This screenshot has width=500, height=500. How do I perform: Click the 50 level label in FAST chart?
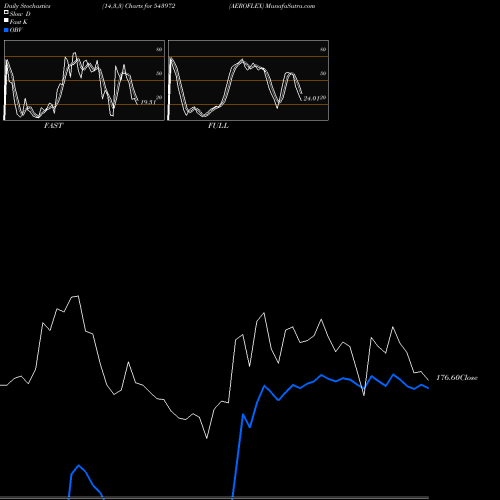click(159, 73)
